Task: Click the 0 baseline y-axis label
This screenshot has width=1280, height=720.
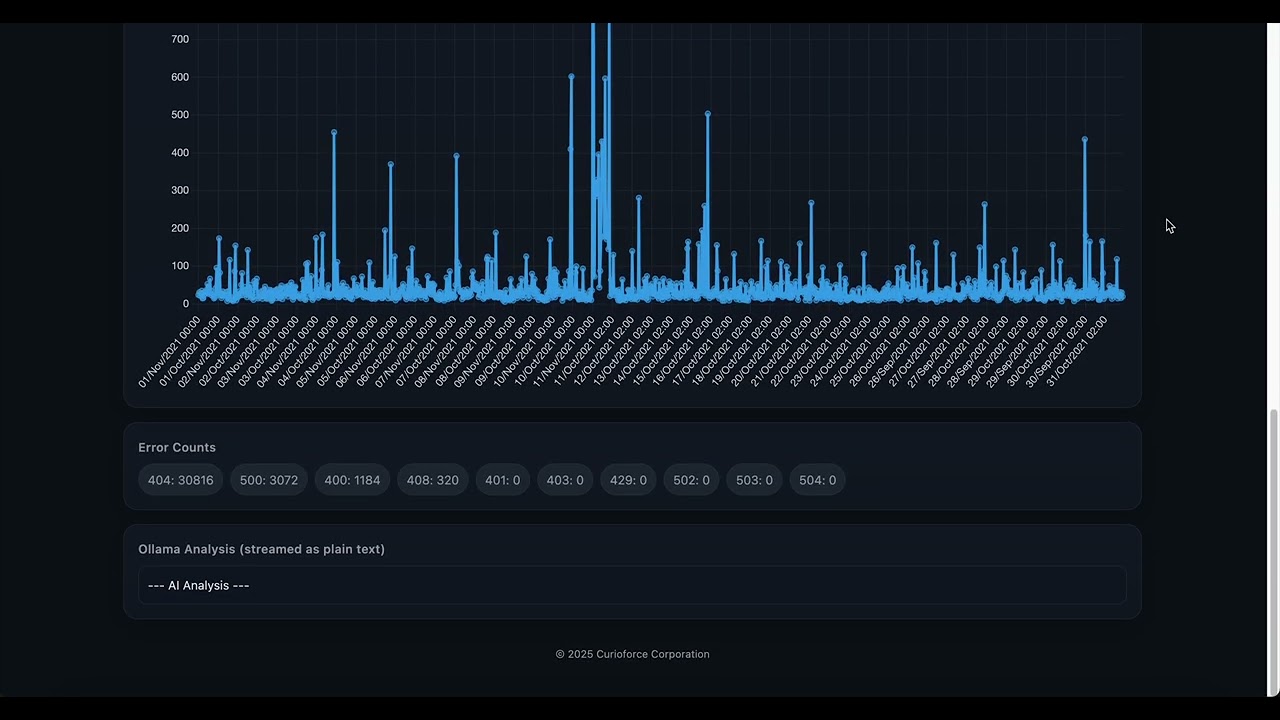Action: coord(185,304)
